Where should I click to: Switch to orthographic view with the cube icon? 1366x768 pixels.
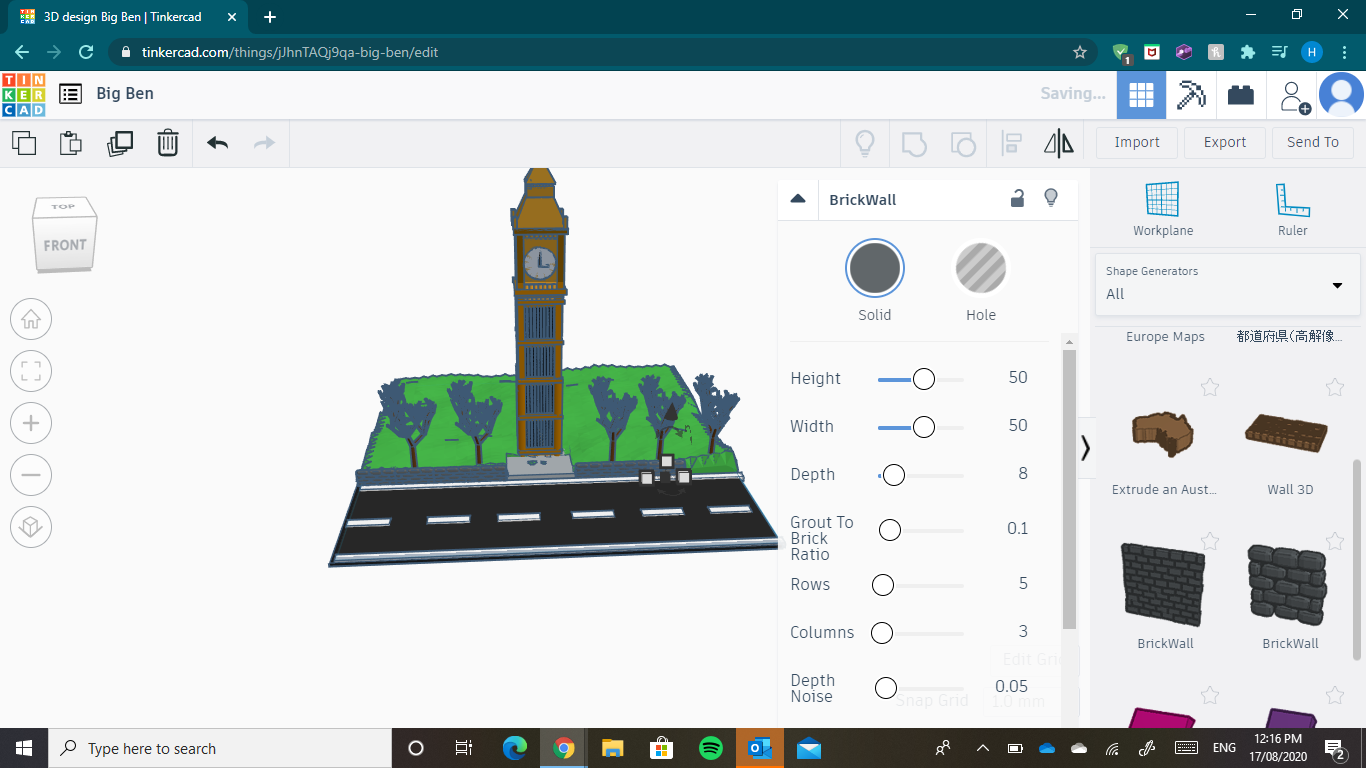(31, 527)
